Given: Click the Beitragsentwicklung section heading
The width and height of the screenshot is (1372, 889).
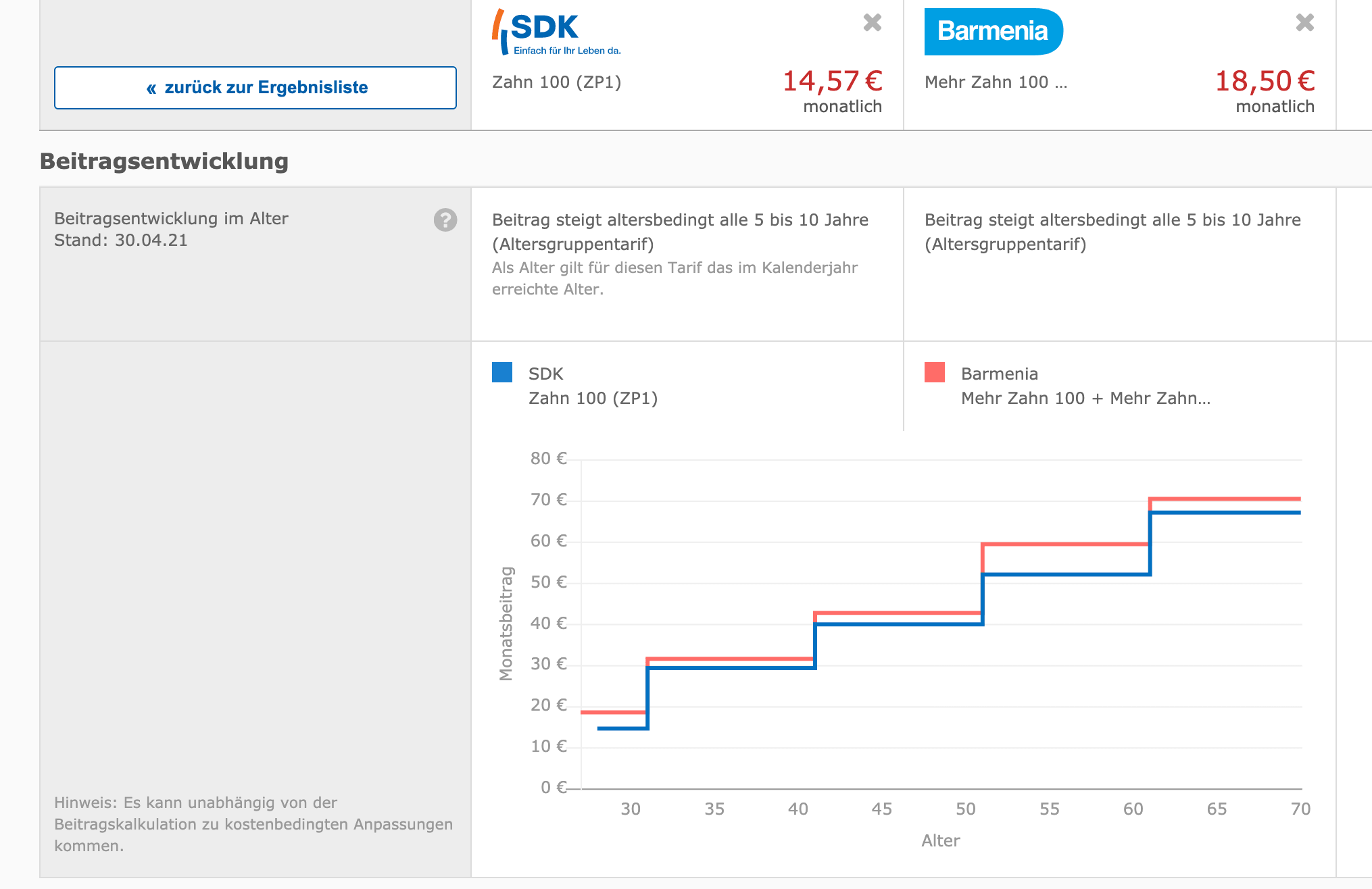Looking at the screenshot, I should [x=164, y=161].
